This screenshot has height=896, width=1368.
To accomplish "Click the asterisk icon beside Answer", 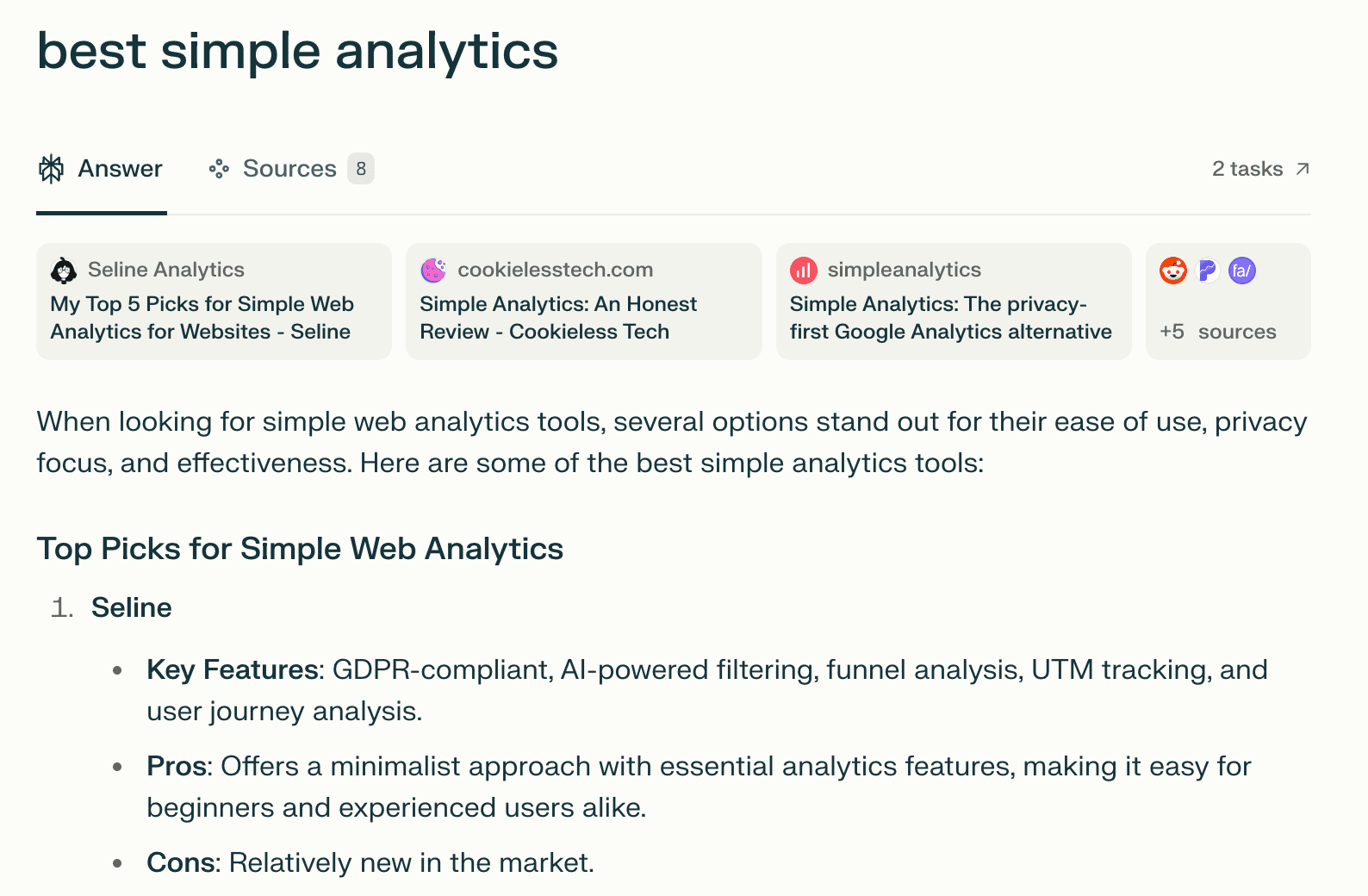I will point(51,169).
